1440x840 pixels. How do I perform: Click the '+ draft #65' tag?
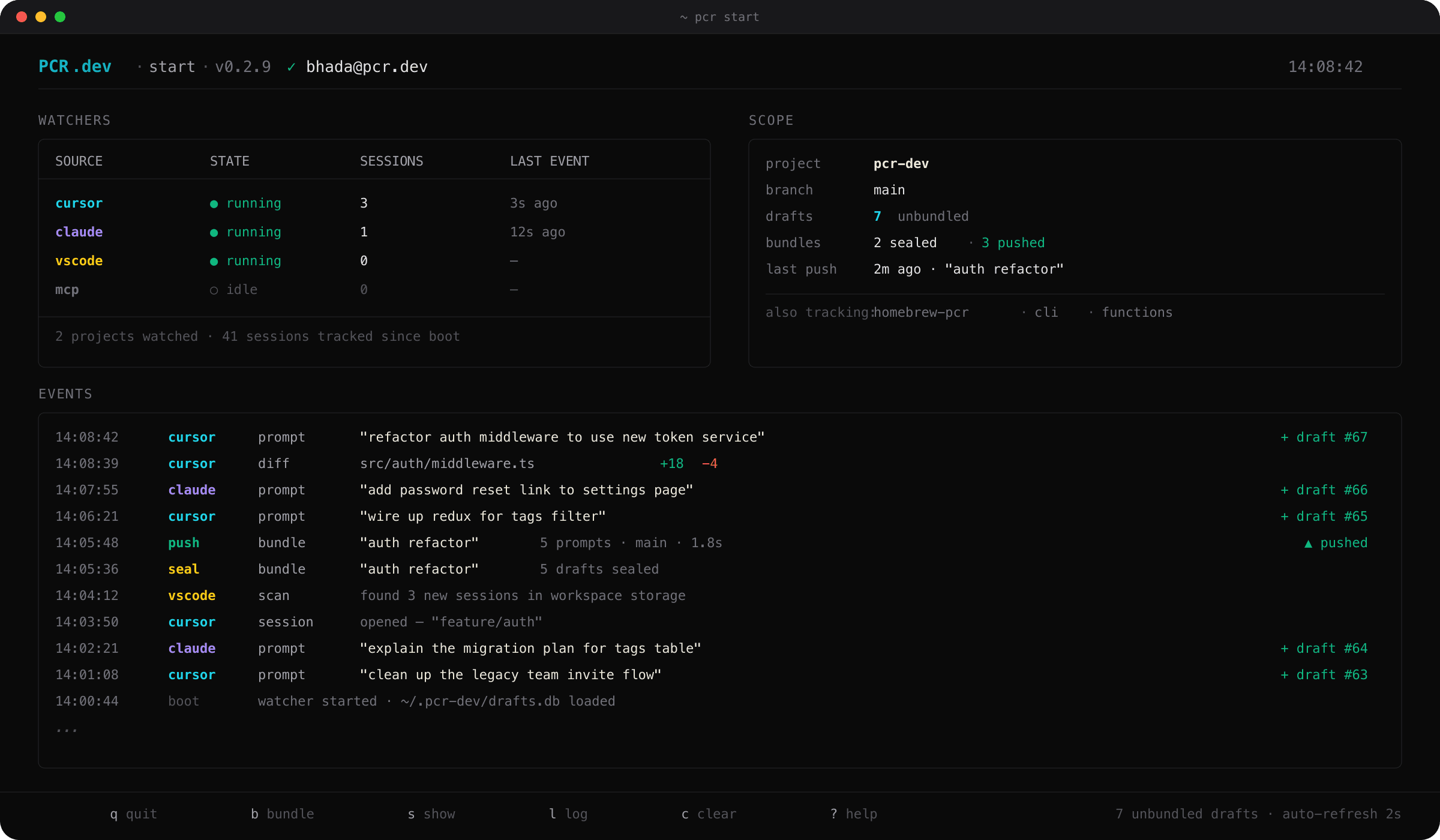coord(1324,517)
